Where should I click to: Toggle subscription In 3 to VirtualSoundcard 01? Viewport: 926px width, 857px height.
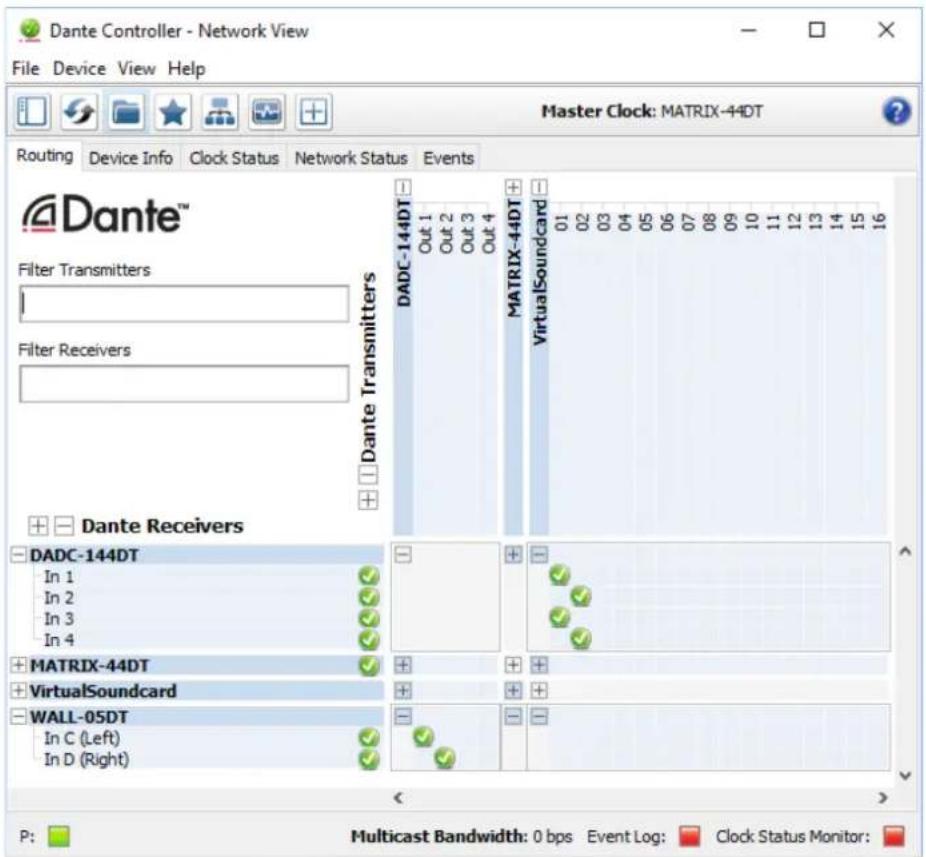tap(559, 617)
